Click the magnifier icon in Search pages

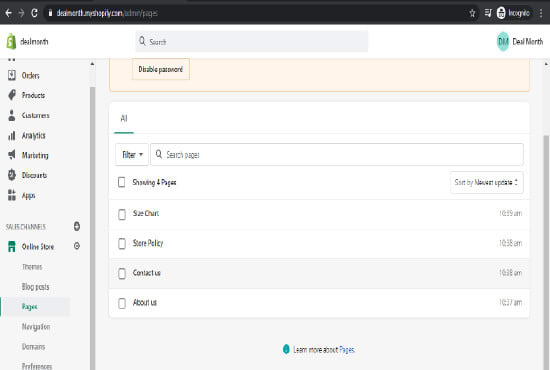[159, 154]
